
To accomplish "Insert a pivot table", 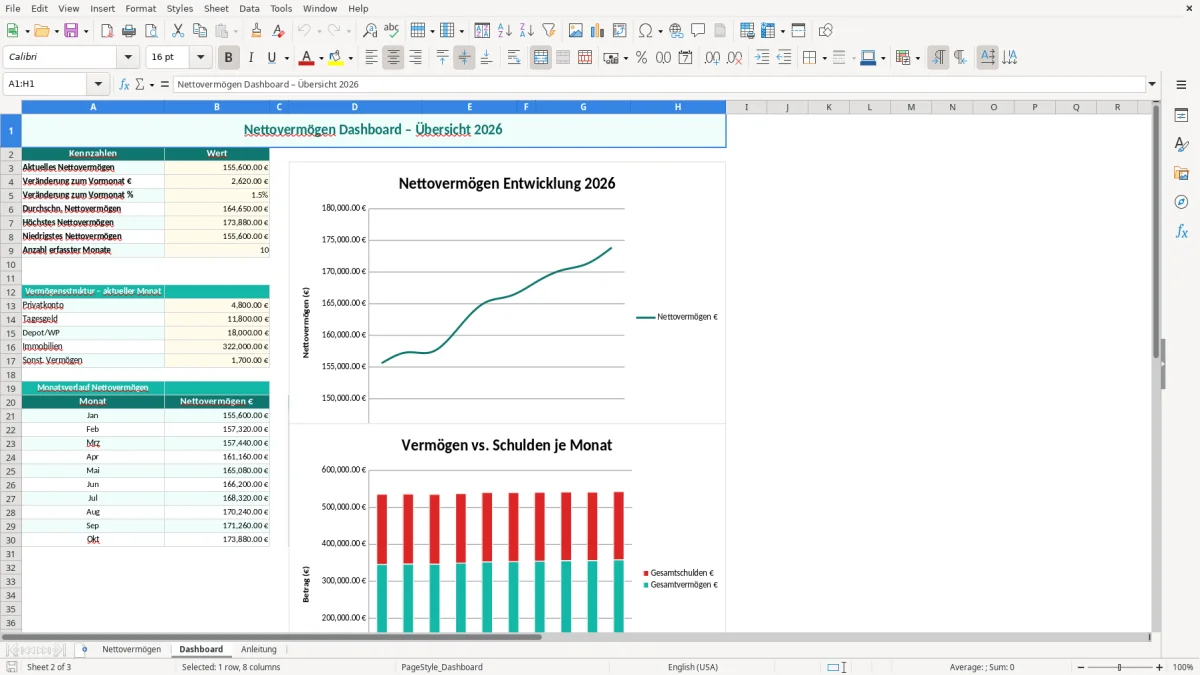I will [620, 31].
